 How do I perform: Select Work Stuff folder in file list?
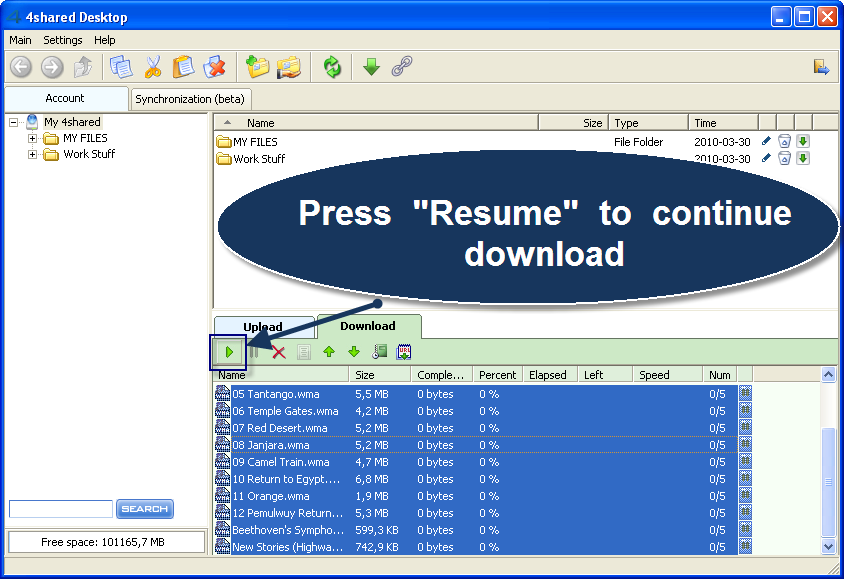click(x=259, y=159)
